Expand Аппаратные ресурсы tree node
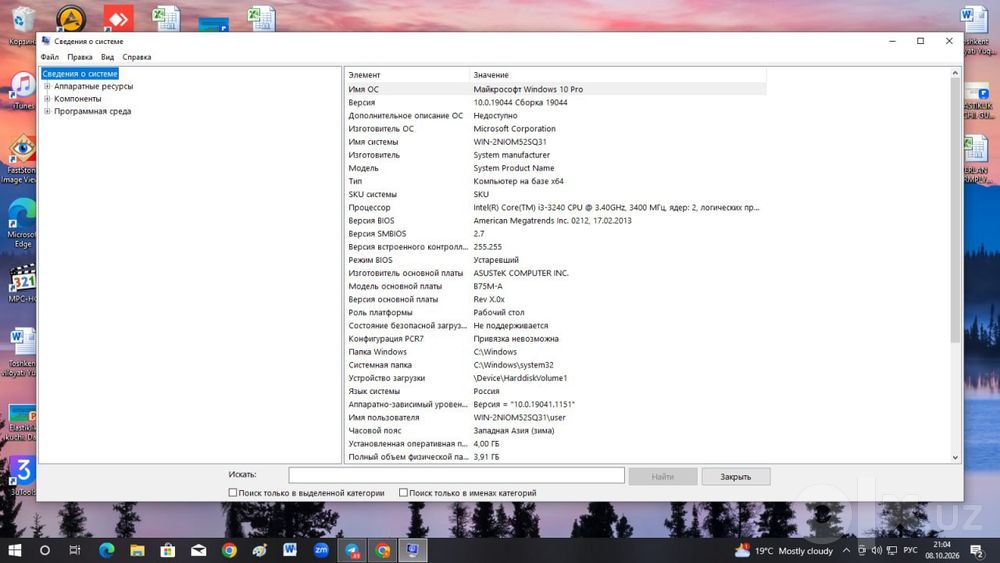Image resolution: width=1000 pixels, height=563 pixels. [x=47, y=86]
